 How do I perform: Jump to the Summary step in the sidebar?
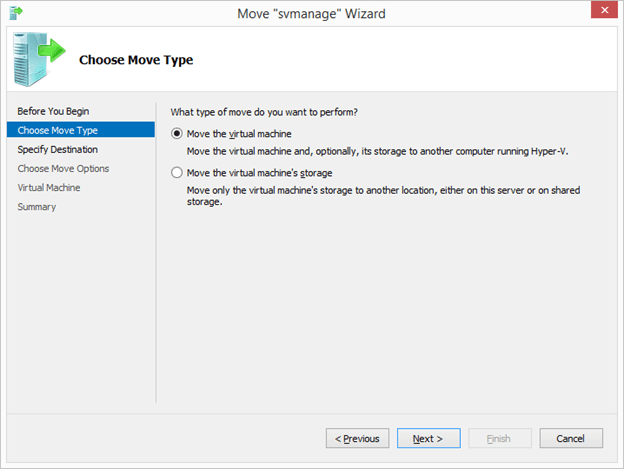(37, 207)
